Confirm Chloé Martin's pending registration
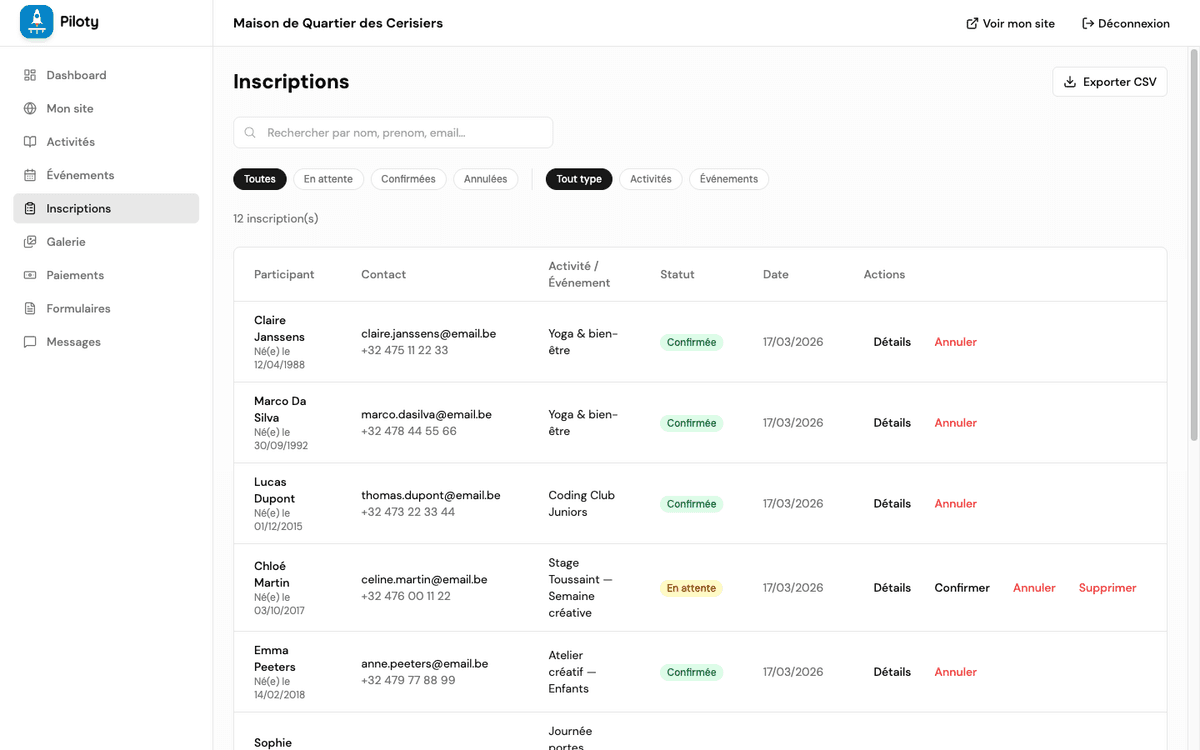 coord(962,588)
